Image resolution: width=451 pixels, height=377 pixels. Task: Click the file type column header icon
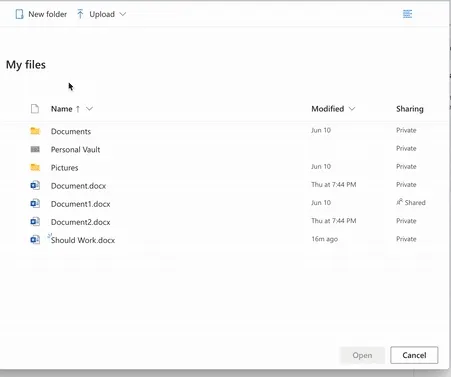coord(35,109)
